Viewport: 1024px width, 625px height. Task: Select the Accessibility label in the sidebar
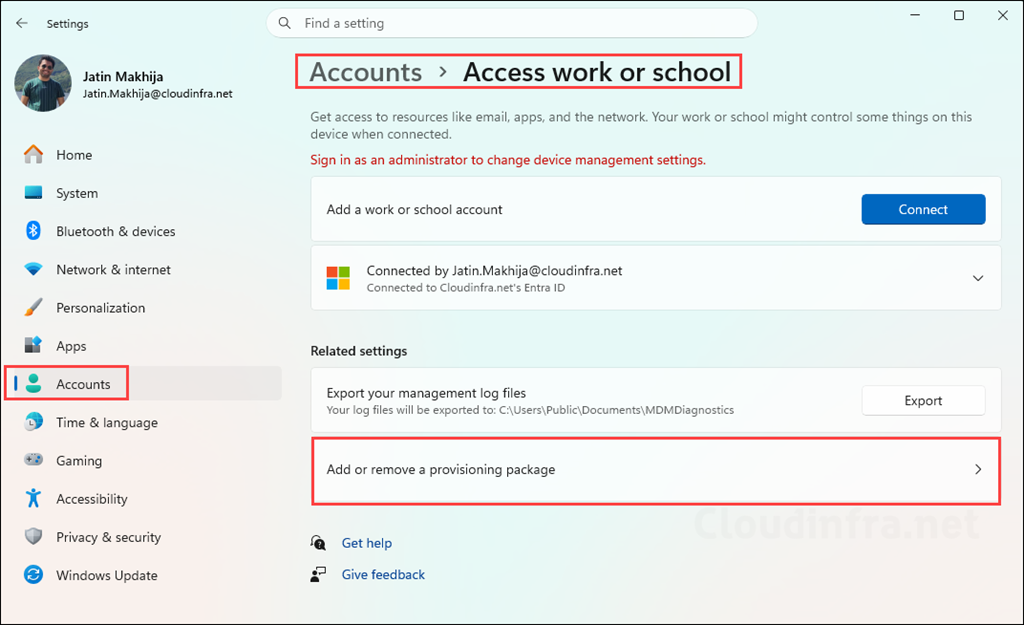point(91,499)
